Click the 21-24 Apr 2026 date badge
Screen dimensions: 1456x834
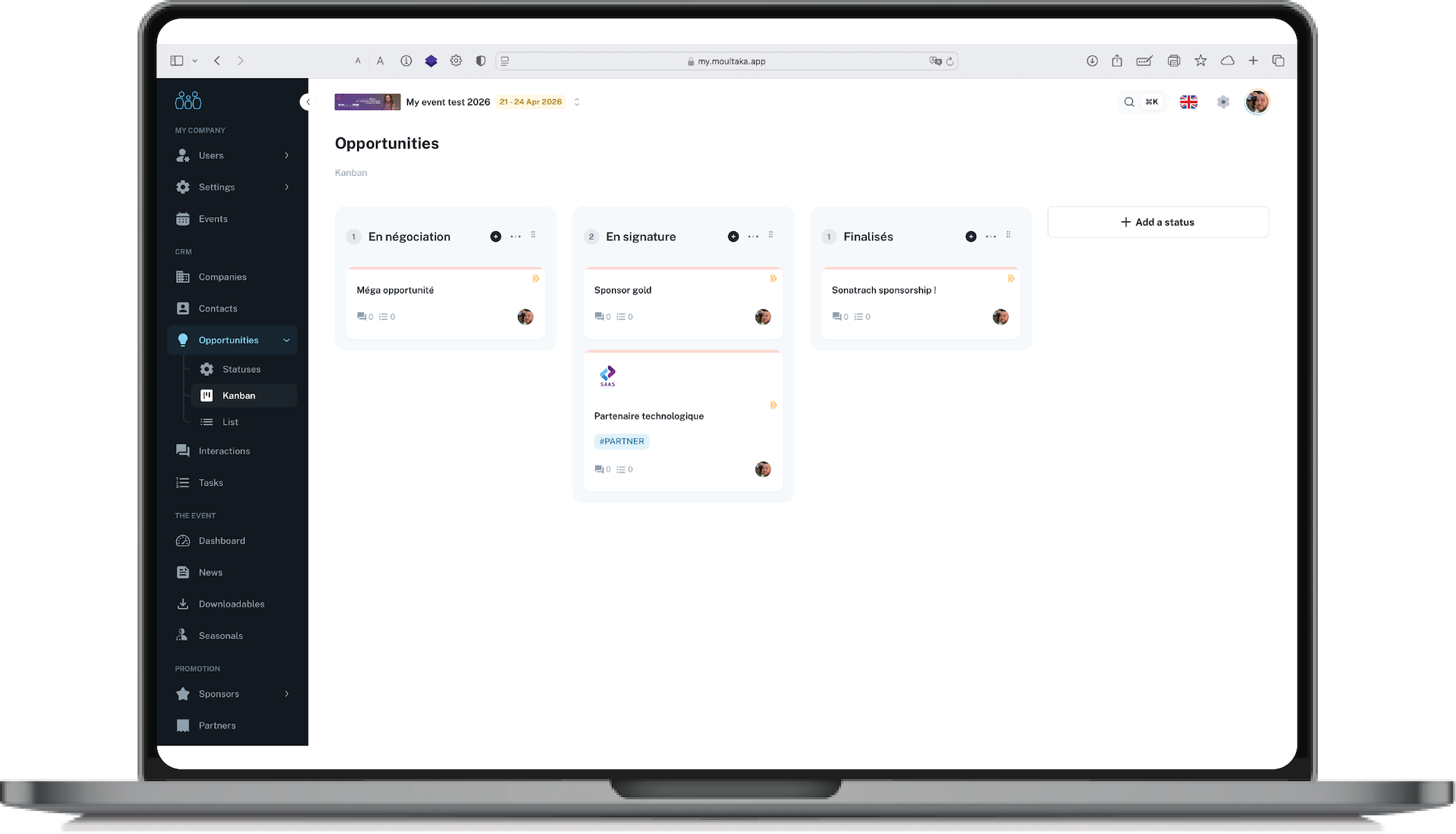coord(531,102)
